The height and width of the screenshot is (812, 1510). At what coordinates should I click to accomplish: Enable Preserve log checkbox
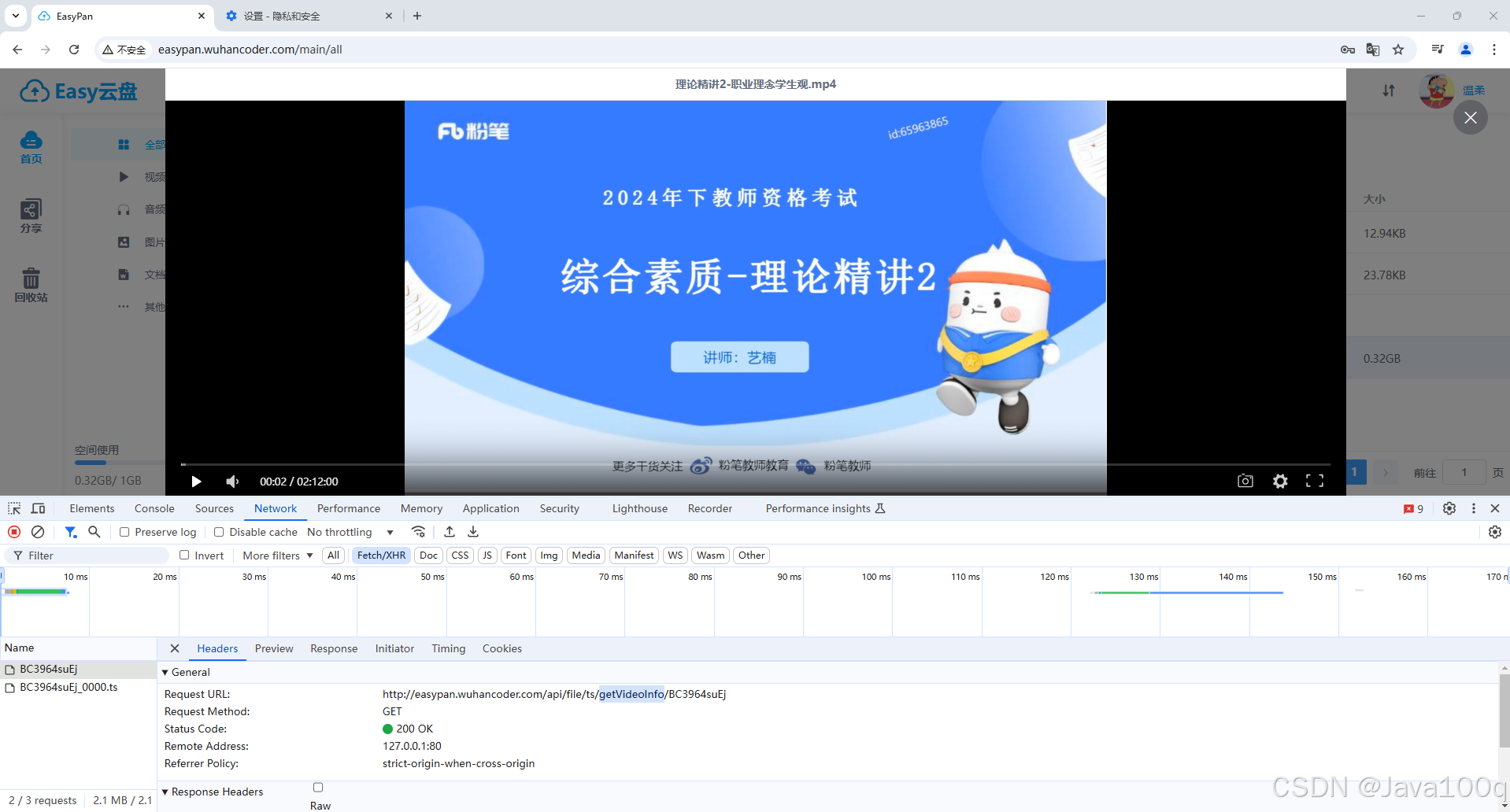click(124, 532)
